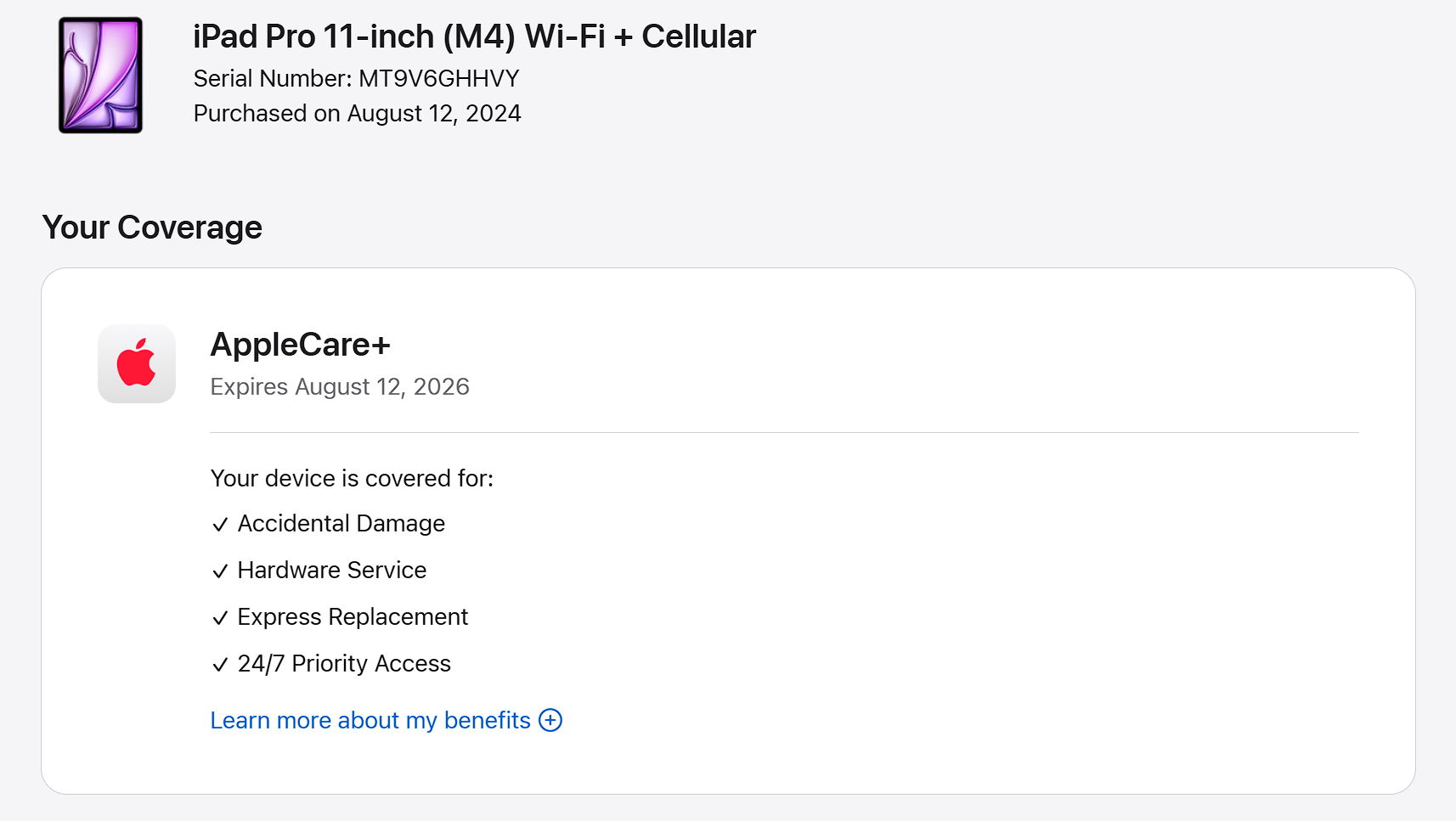Click the red Apple logo AppleCare icon
Viewport: 1456px width, 821px height.
tap(137, 363)
